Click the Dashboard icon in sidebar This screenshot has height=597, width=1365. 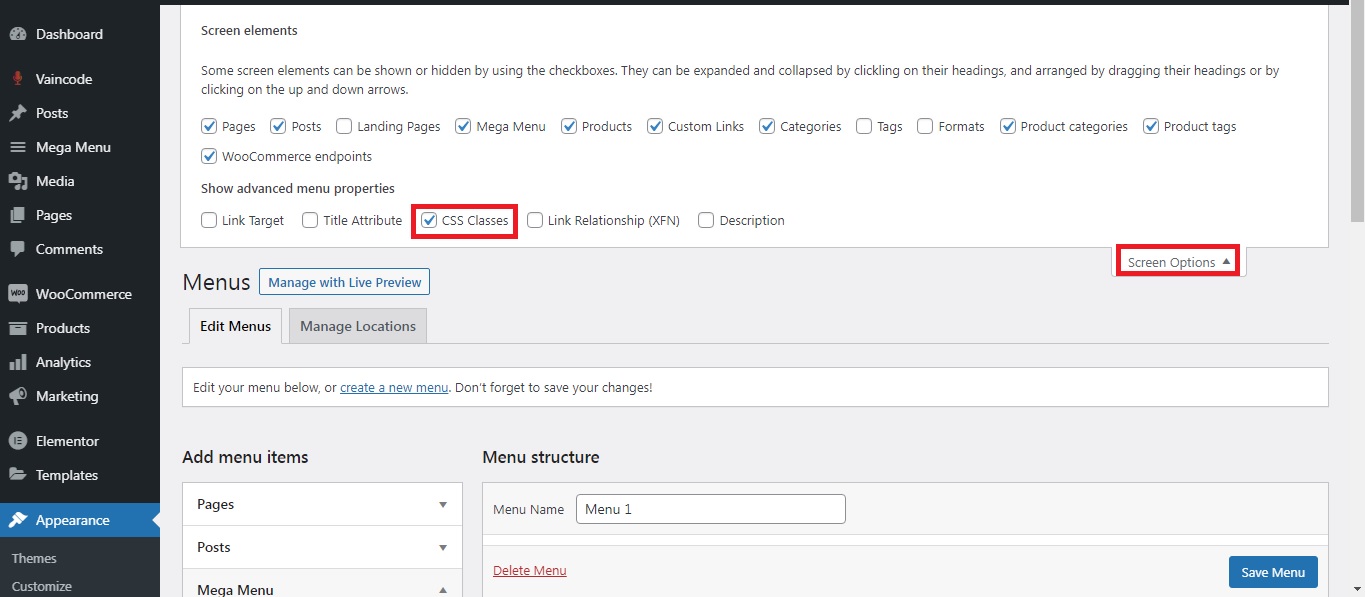pos(17,34)
